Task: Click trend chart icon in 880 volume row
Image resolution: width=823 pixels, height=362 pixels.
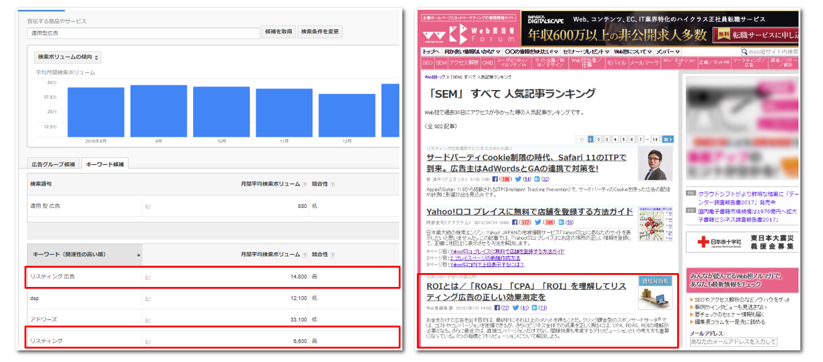Action: 147,206
